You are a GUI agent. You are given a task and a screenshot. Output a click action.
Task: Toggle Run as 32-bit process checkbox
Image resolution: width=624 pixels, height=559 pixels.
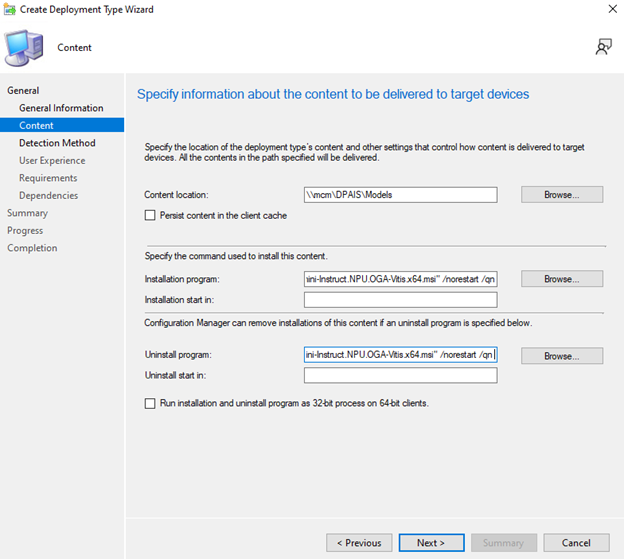150,403
